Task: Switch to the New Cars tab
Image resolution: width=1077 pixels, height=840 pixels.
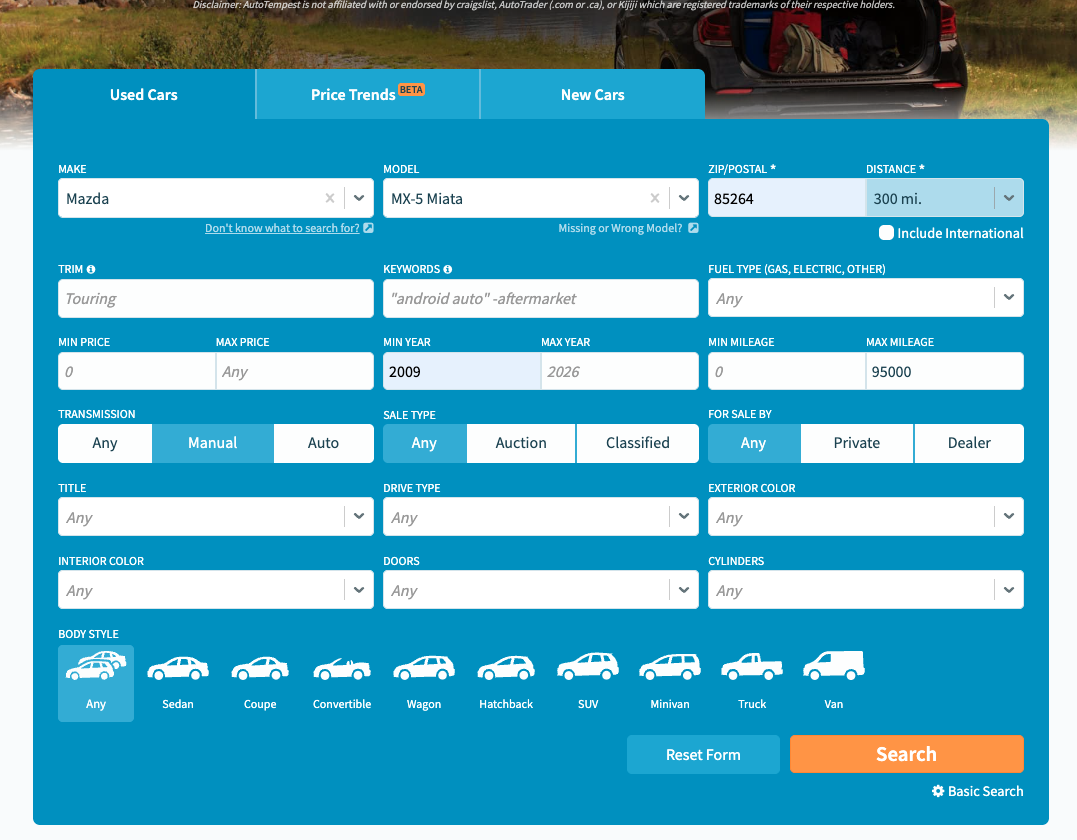Action: [x=593, y=95]
